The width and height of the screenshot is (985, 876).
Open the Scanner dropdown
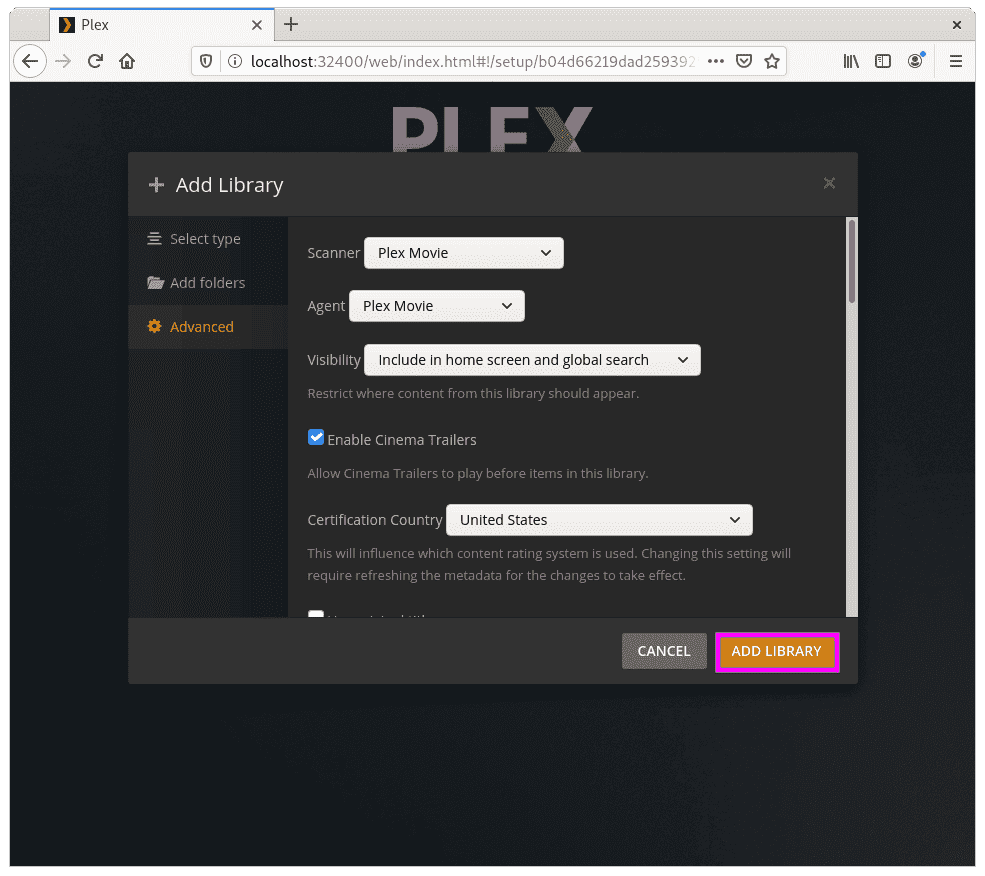point(463,253)
